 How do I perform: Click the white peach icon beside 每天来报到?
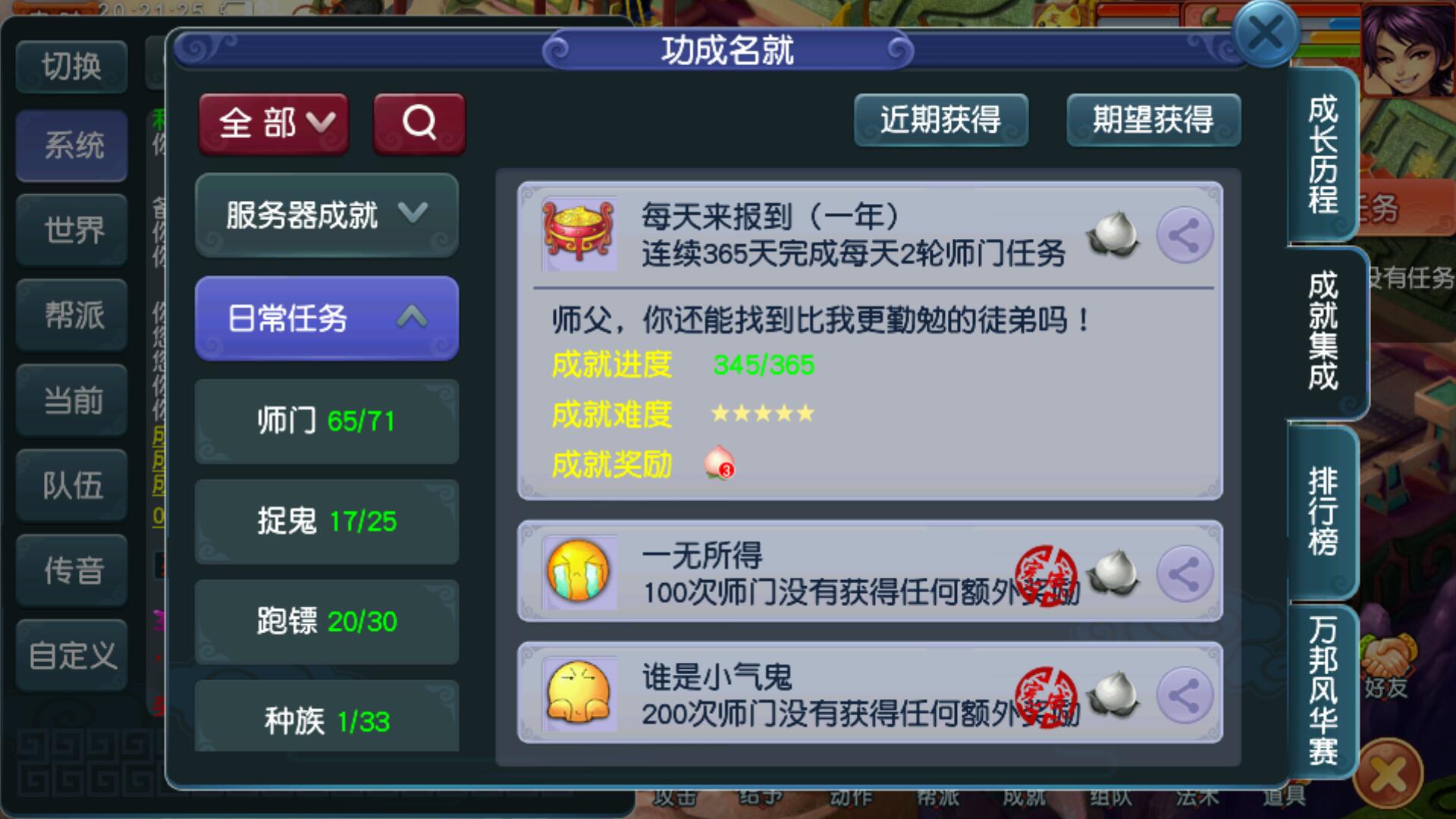click(1112, 235)
